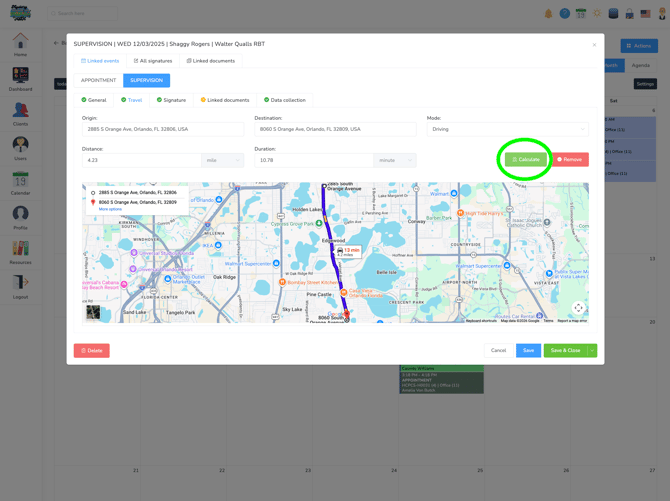The width and height of the screenshot is (670, 501).
Task: Open the distance unit dropdown (mile)
Action: click(x=223, y=160)
